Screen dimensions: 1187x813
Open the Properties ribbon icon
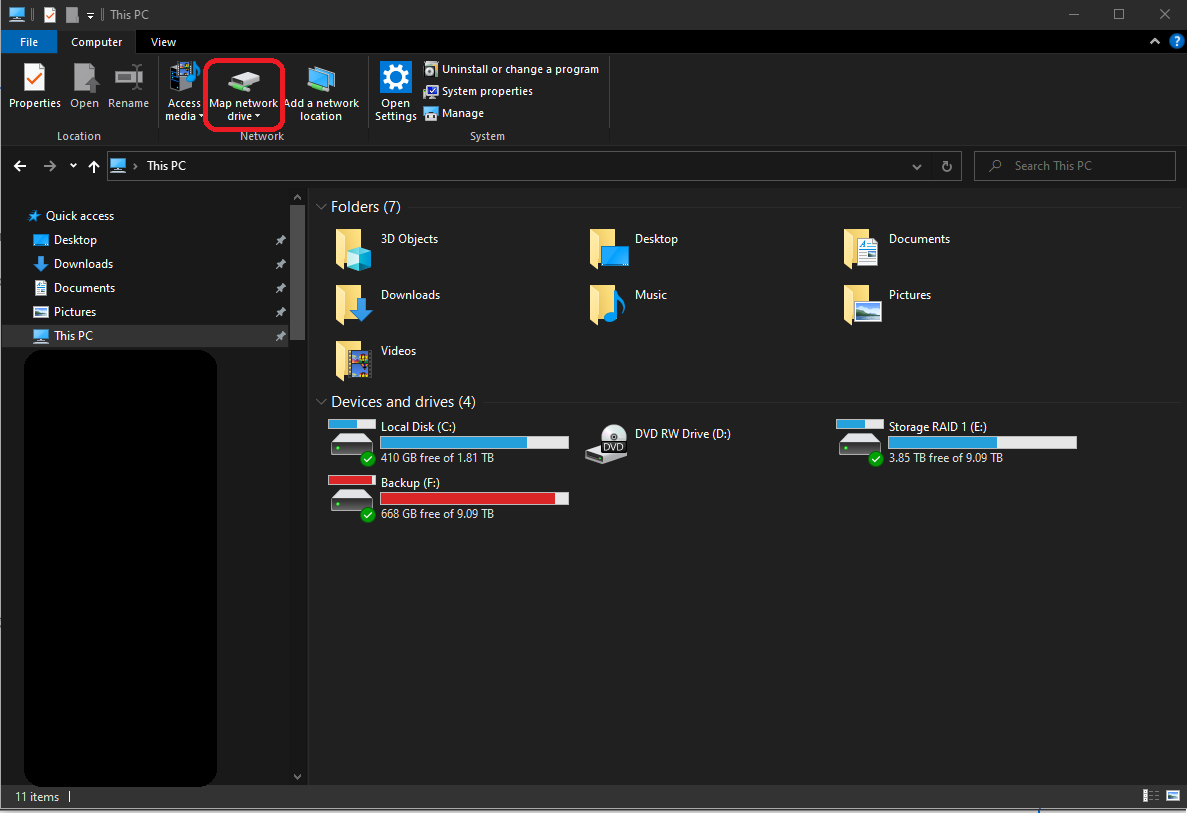(35, 79)
